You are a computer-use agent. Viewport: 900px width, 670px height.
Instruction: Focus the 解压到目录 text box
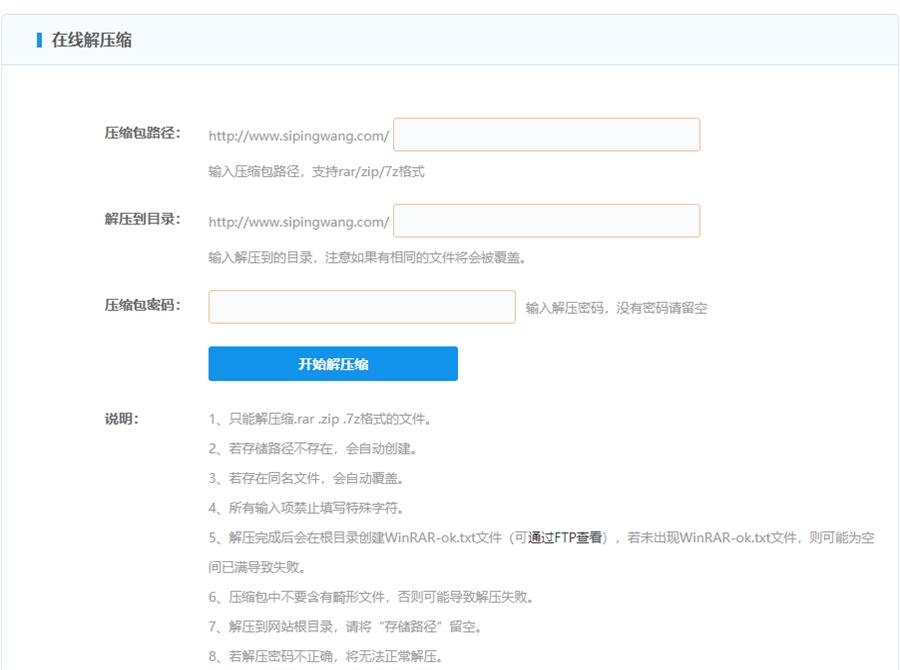546,221
